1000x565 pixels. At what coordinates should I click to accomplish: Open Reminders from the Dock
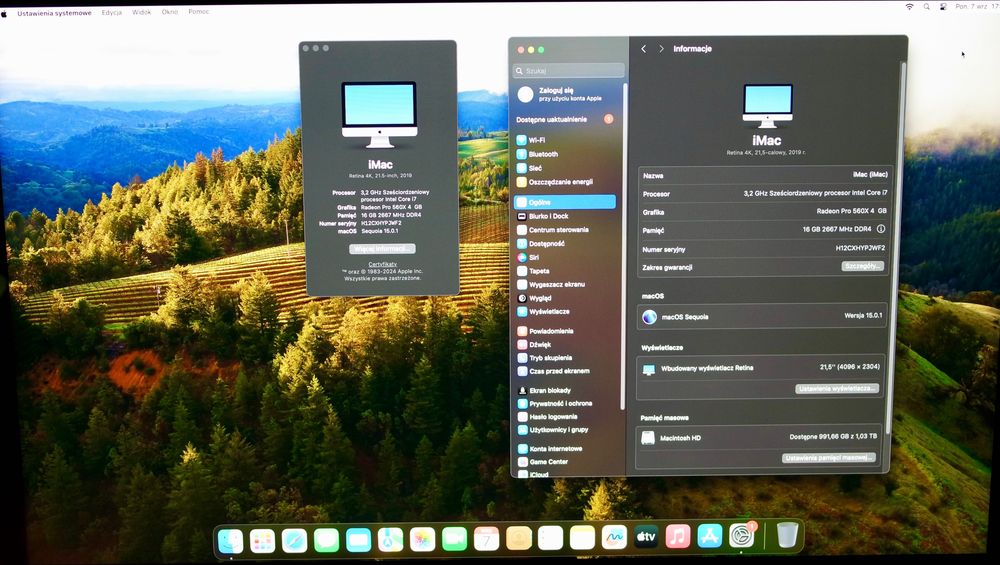[550, 538]
